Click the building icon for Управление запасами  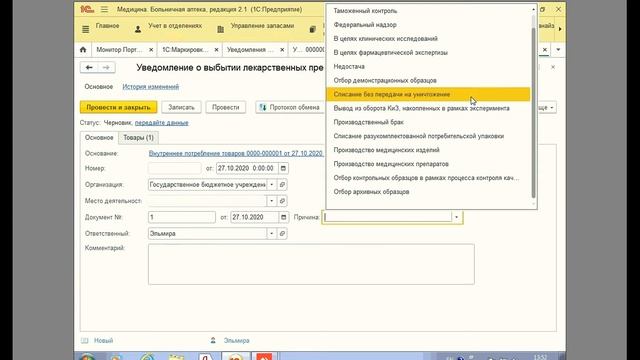tap(220, 29)
